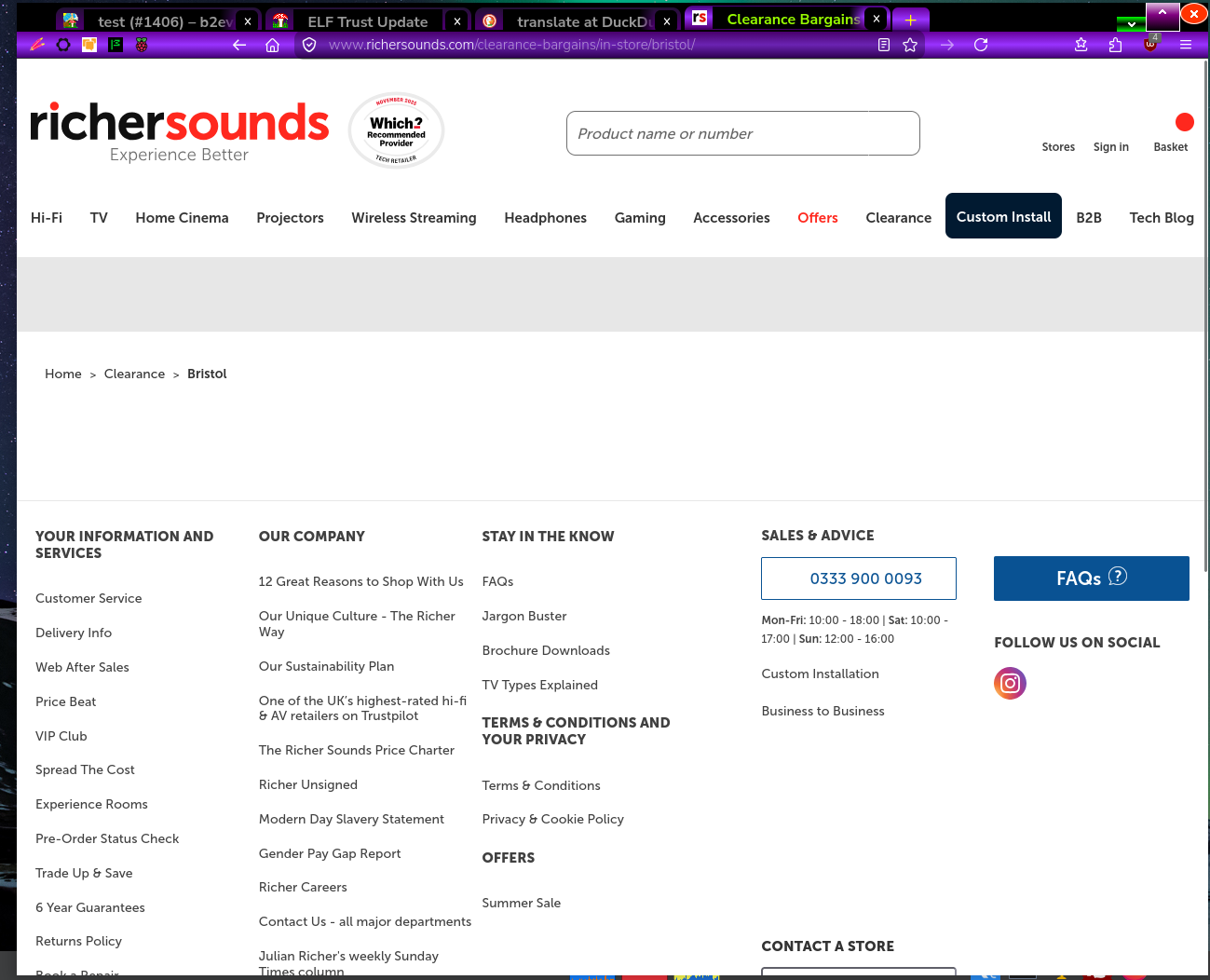The height and width of the screenshot is (980, 1210).
Task: Open a new browser tab
Action: point(910,20)
